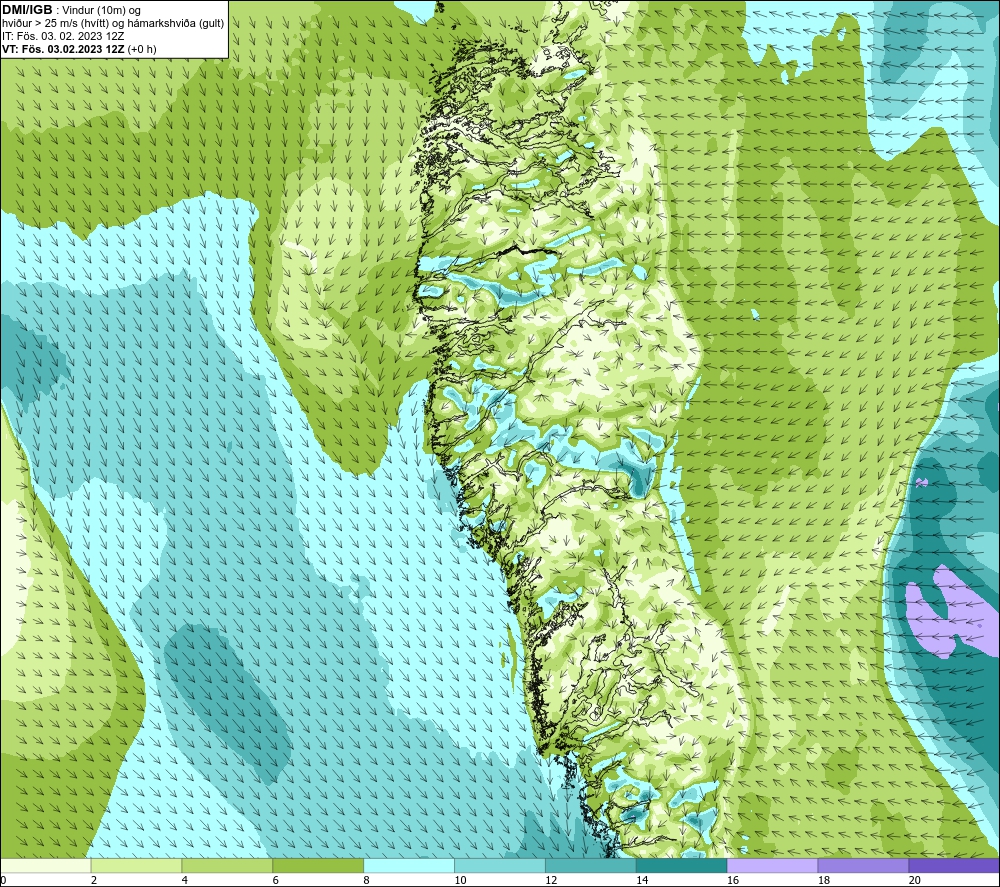
Task: Click legend scale label '4'
Action: [x=185, y=880]
